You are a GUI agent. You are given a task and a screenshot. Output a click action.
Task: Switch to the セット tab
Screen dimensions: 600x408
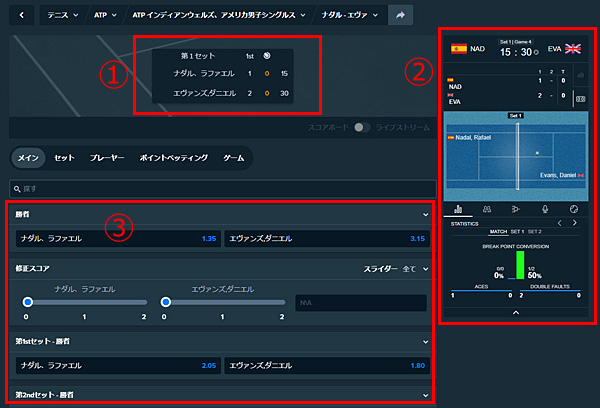coord(64,158)
